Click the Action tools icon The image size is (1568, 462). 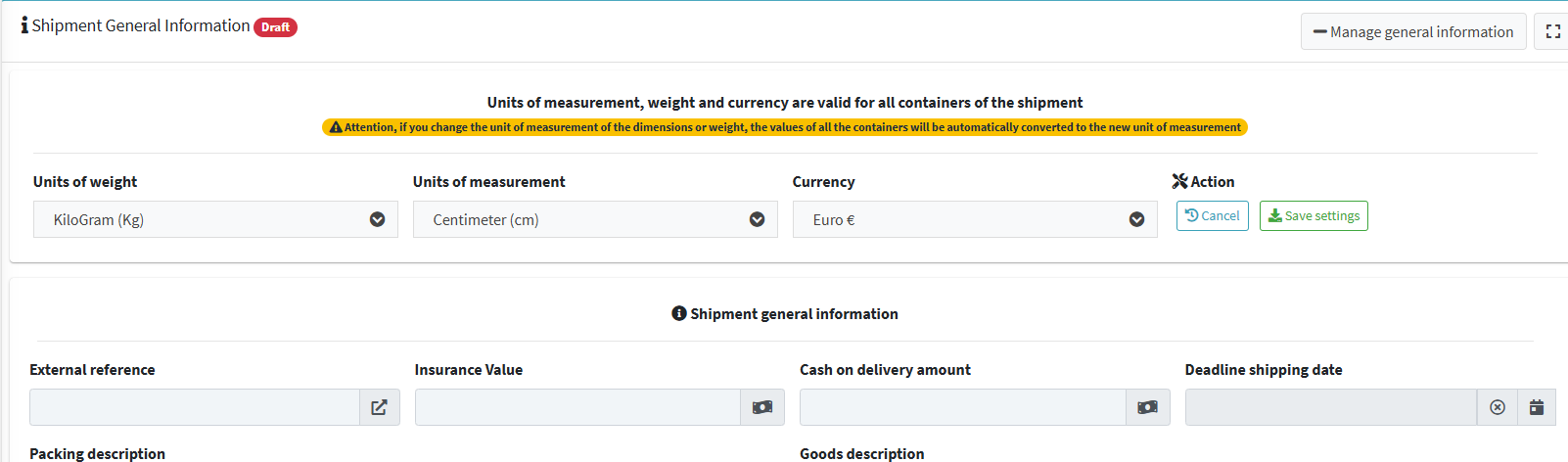pyautogui.click(x=1179, y=181)
